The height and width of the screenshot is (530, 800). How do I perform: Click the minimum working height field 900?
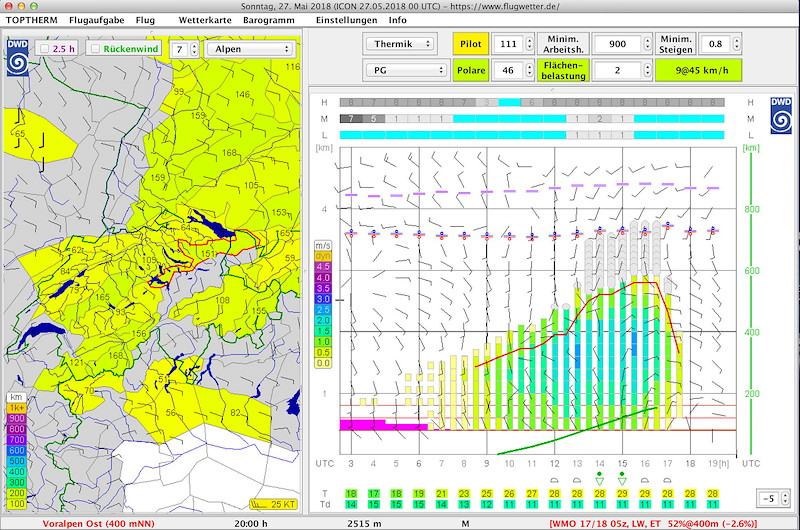tap(617, 44)
